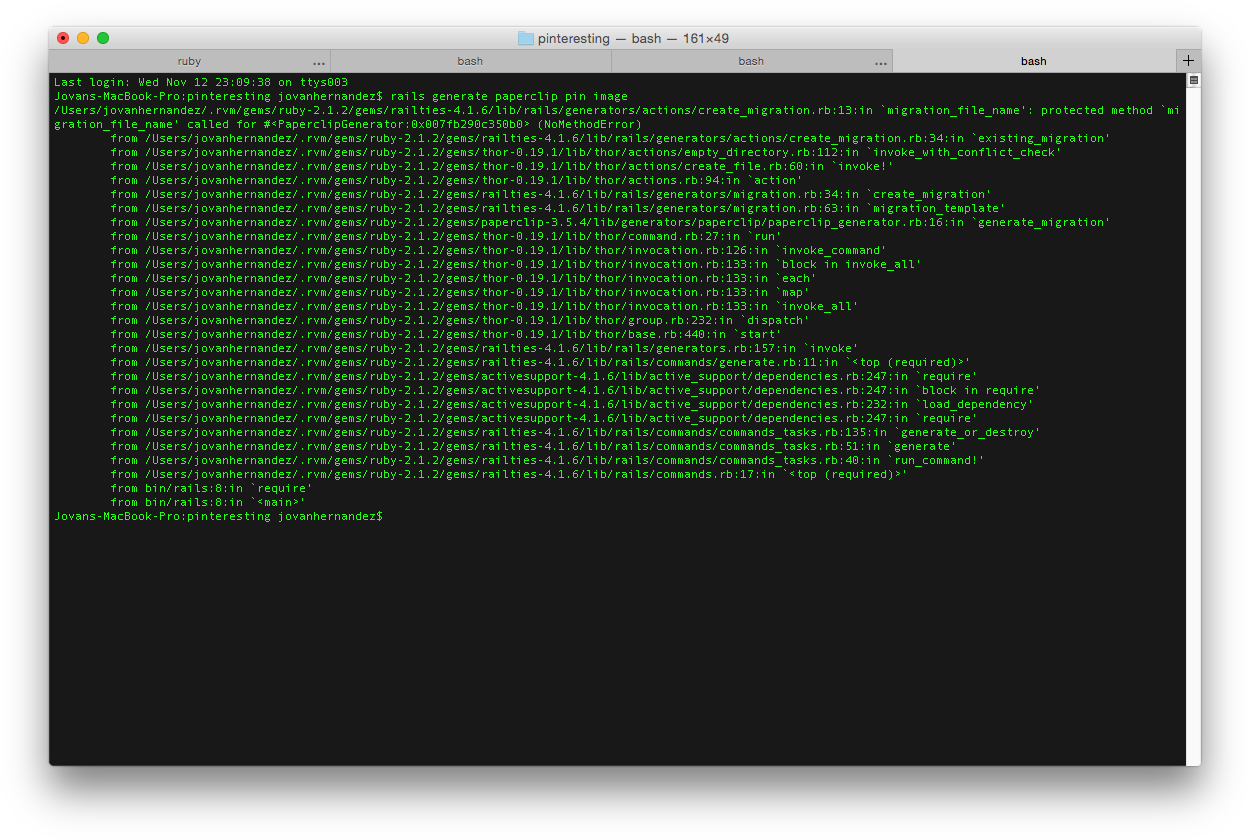Click the 'bin/rails:8:in `require'' line
Viewport: 1249px width, 840px height.
click(211, 488)
